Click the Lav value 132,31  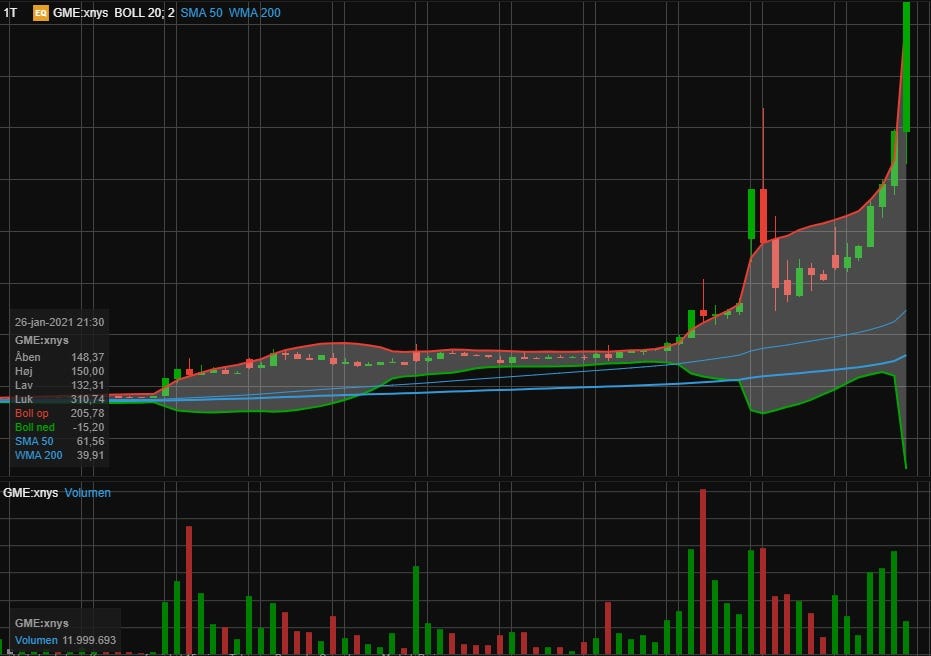tap(87, 385)
